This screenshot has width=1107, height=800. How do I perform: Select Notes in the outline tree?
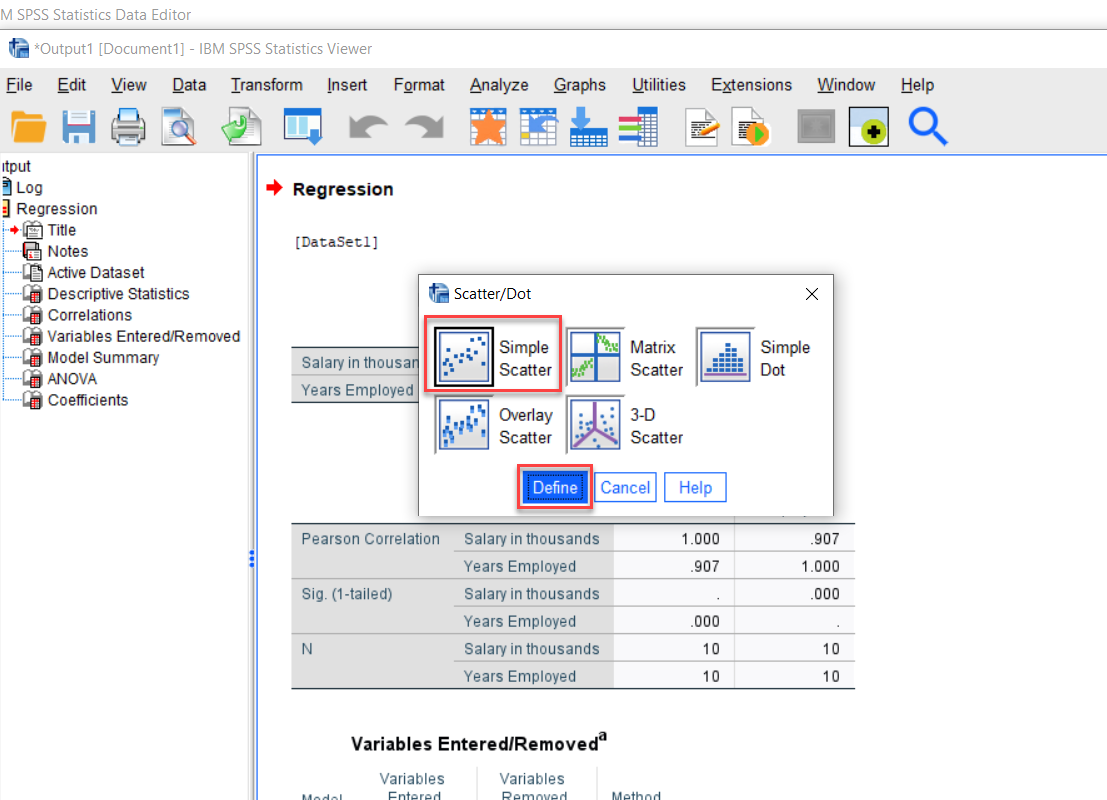coord(68,251)
